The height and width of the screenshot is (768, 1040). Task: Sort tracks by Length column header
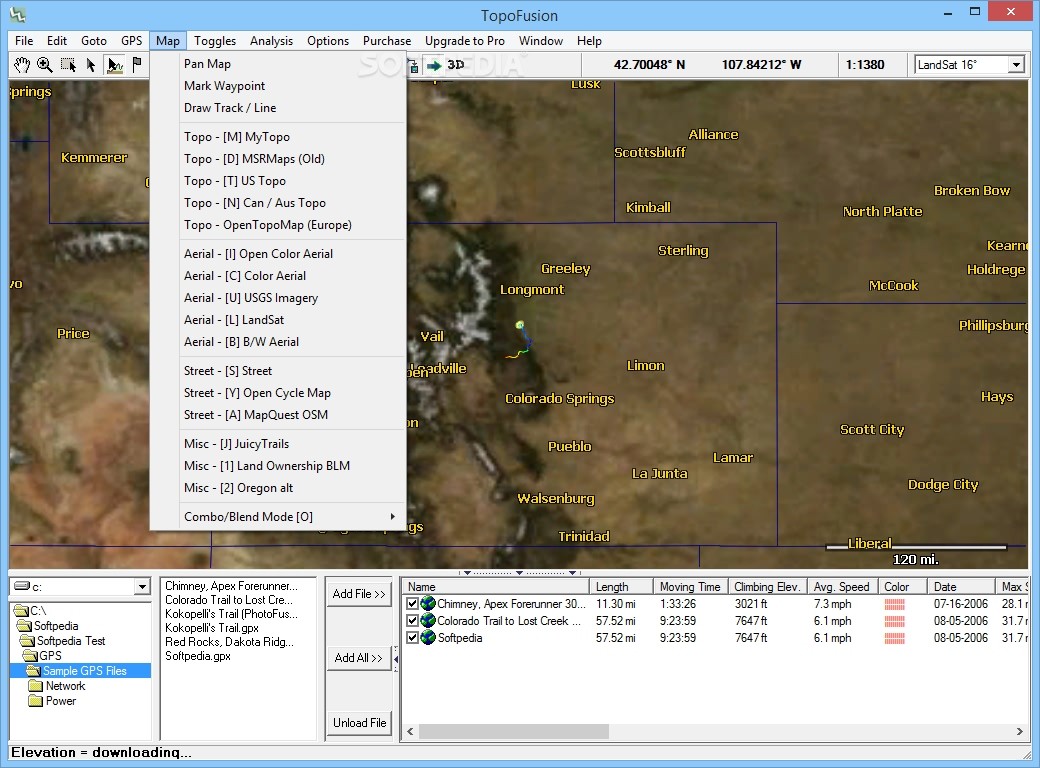point(621,587)
